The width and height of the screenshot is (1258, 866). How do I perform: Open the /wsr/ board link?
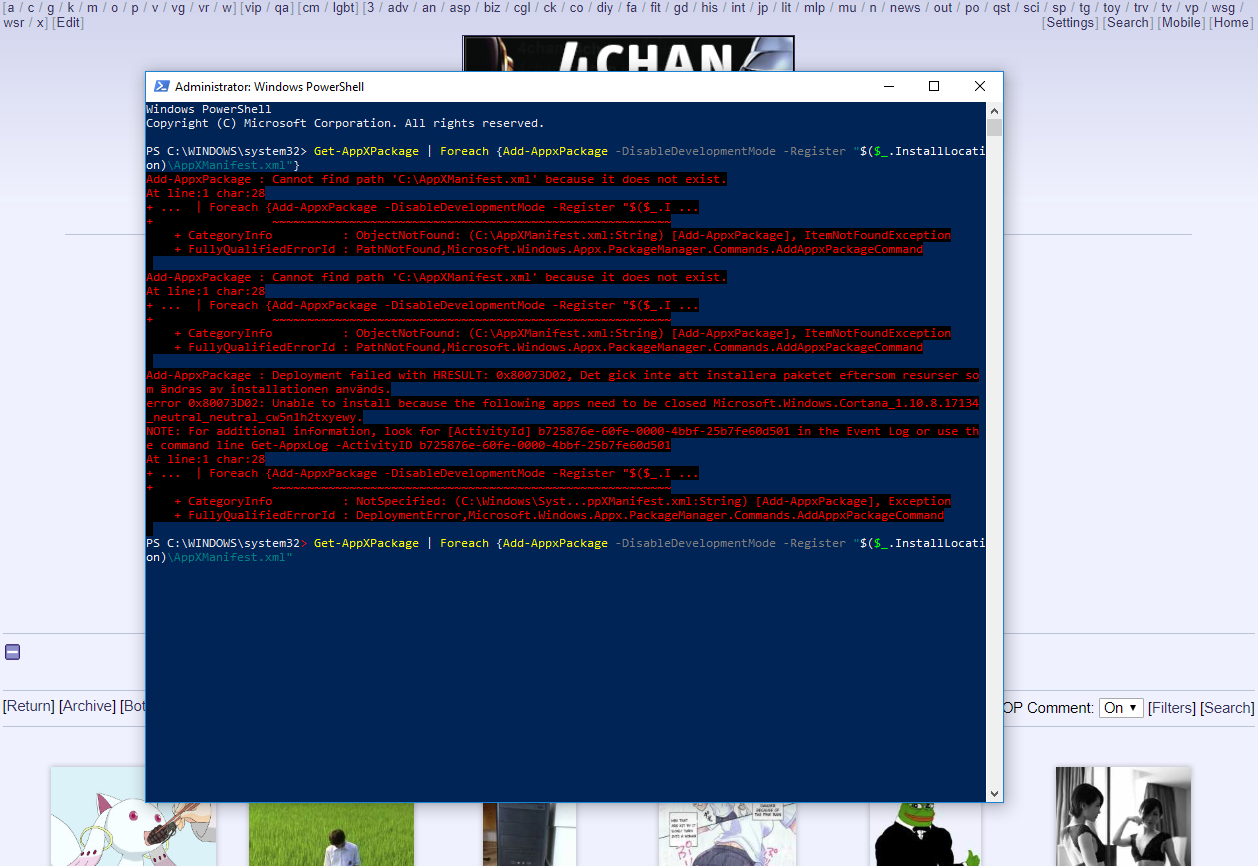click(14, 23)
